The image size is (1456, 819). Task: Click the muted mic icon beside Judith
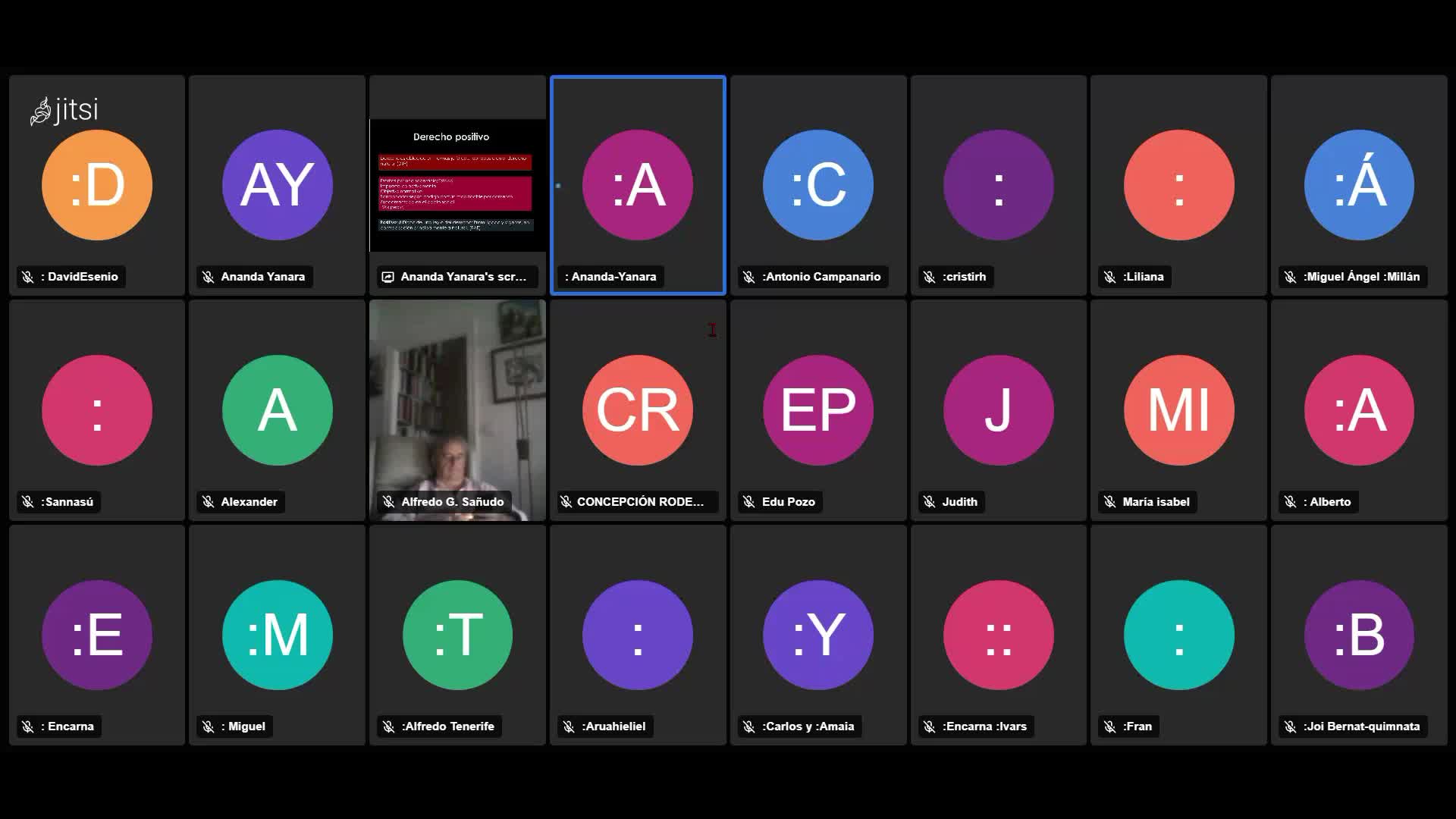click(929, 502)
